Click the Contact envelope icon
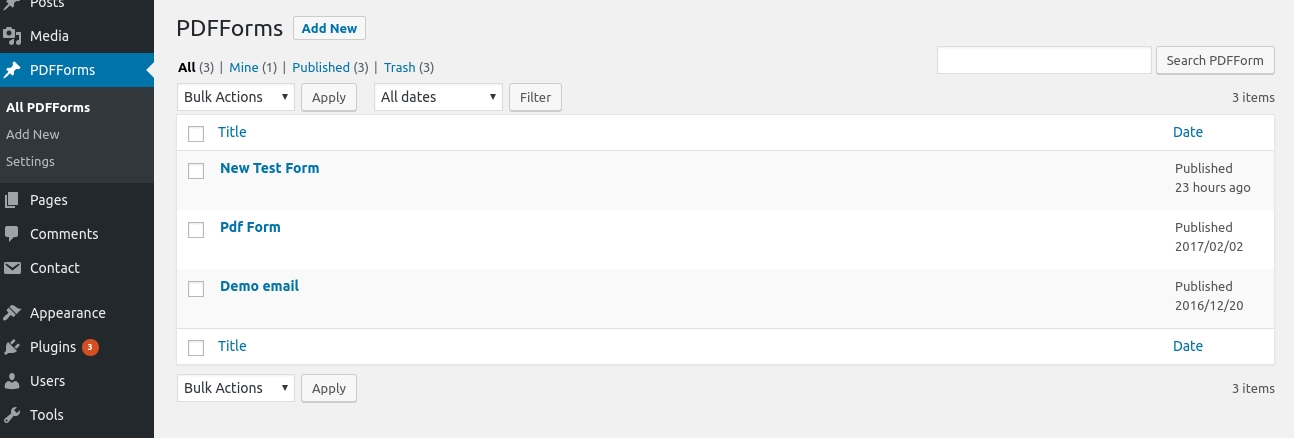This screenshot has width=1294, height=438. click(12, 268)
